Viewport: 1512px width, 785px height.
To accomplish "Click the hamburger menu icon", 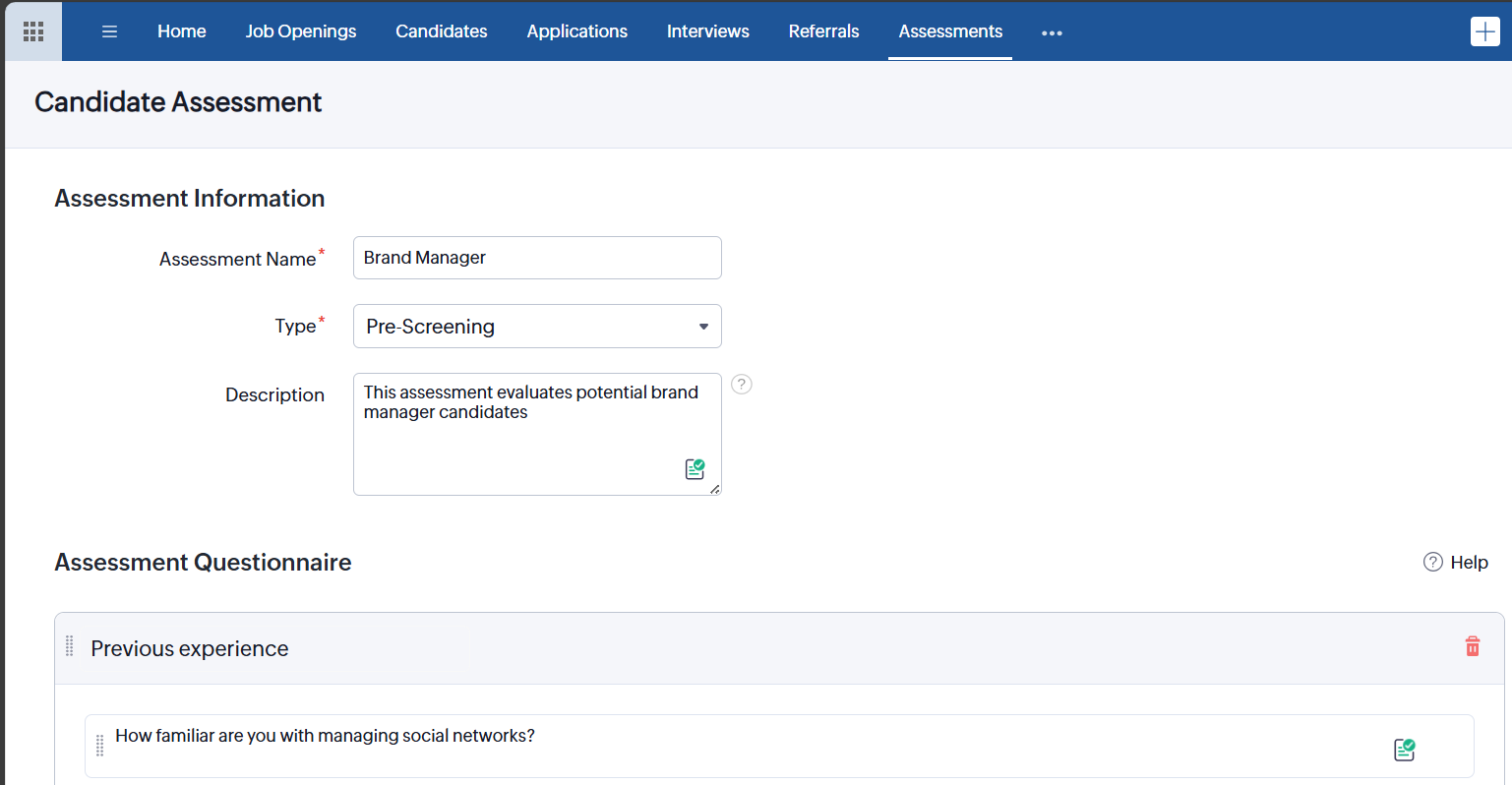I will [109, 31].
